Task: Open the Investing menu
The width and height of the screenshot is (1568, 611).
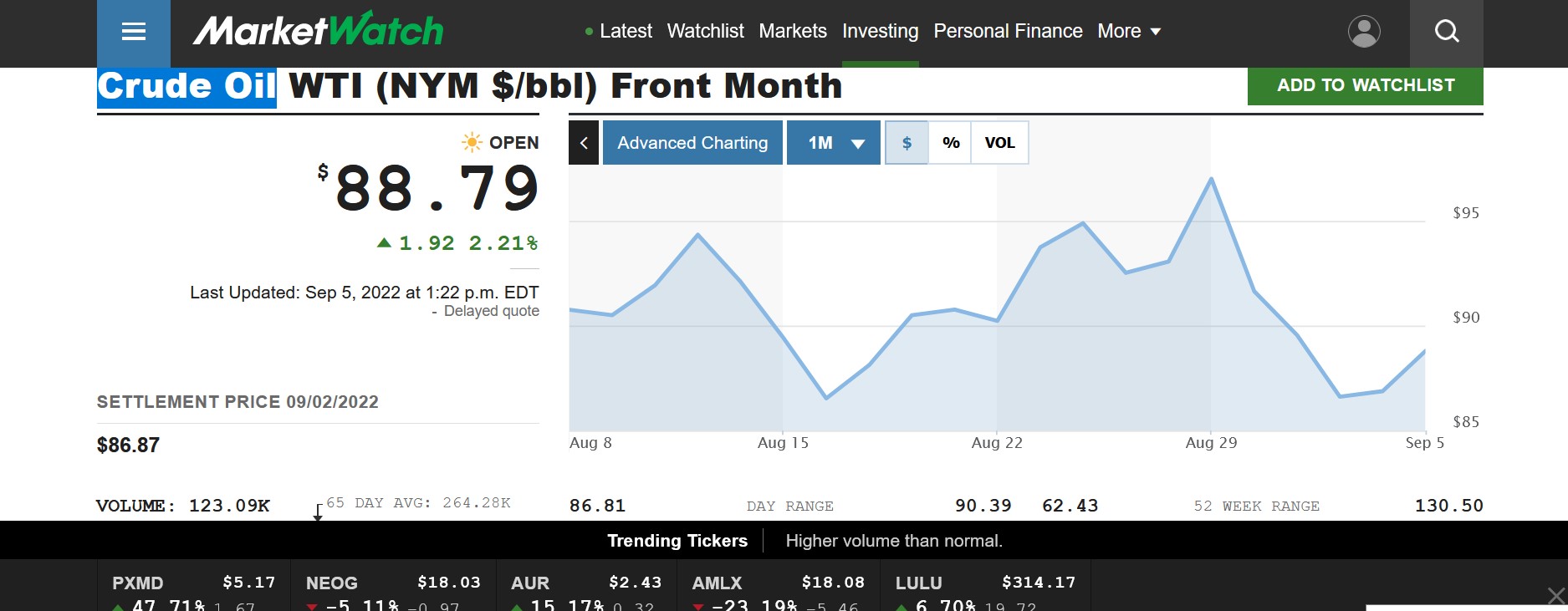Action: 880,32
